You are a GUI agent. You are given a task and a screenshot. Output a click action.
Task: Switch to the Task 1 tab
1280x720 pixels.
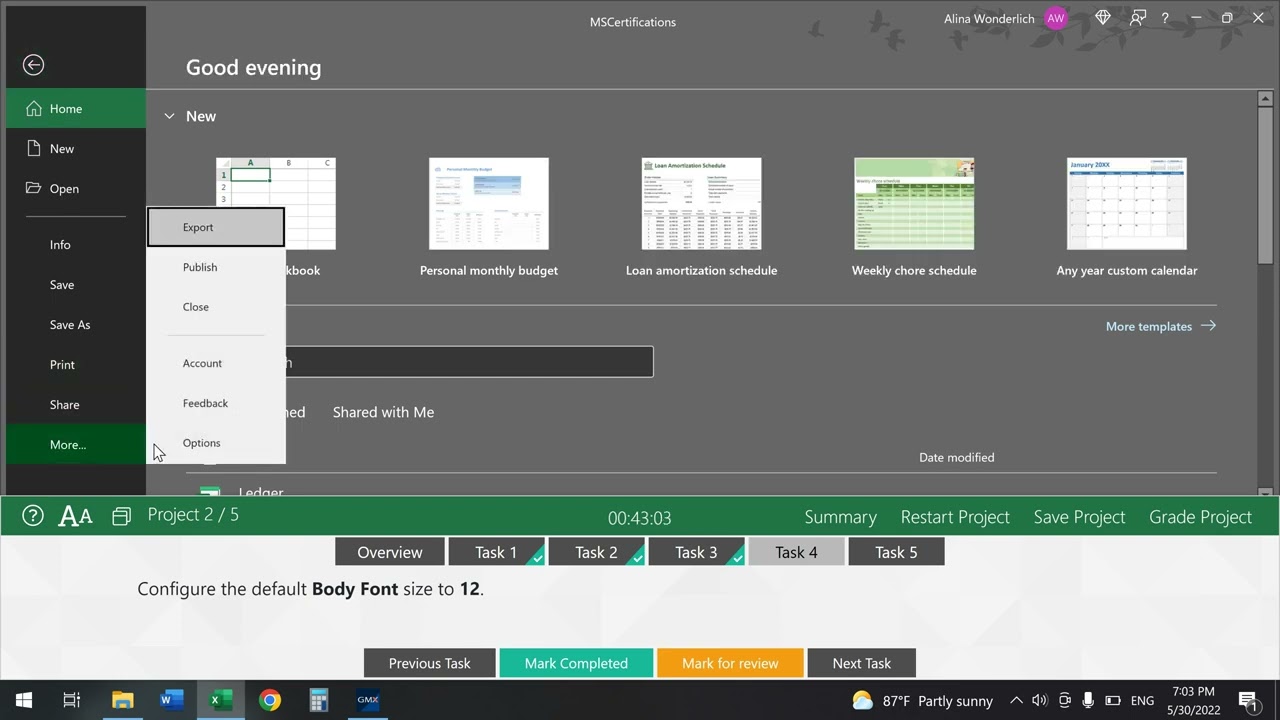tap(496, 552)
